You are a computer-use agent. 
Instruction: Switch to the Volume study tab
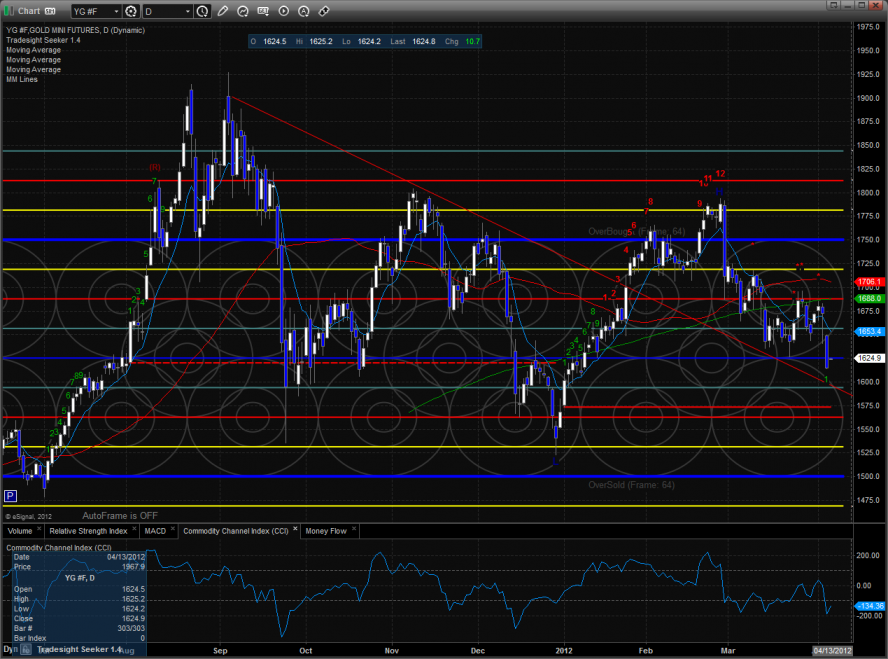(x=21, y=531)
